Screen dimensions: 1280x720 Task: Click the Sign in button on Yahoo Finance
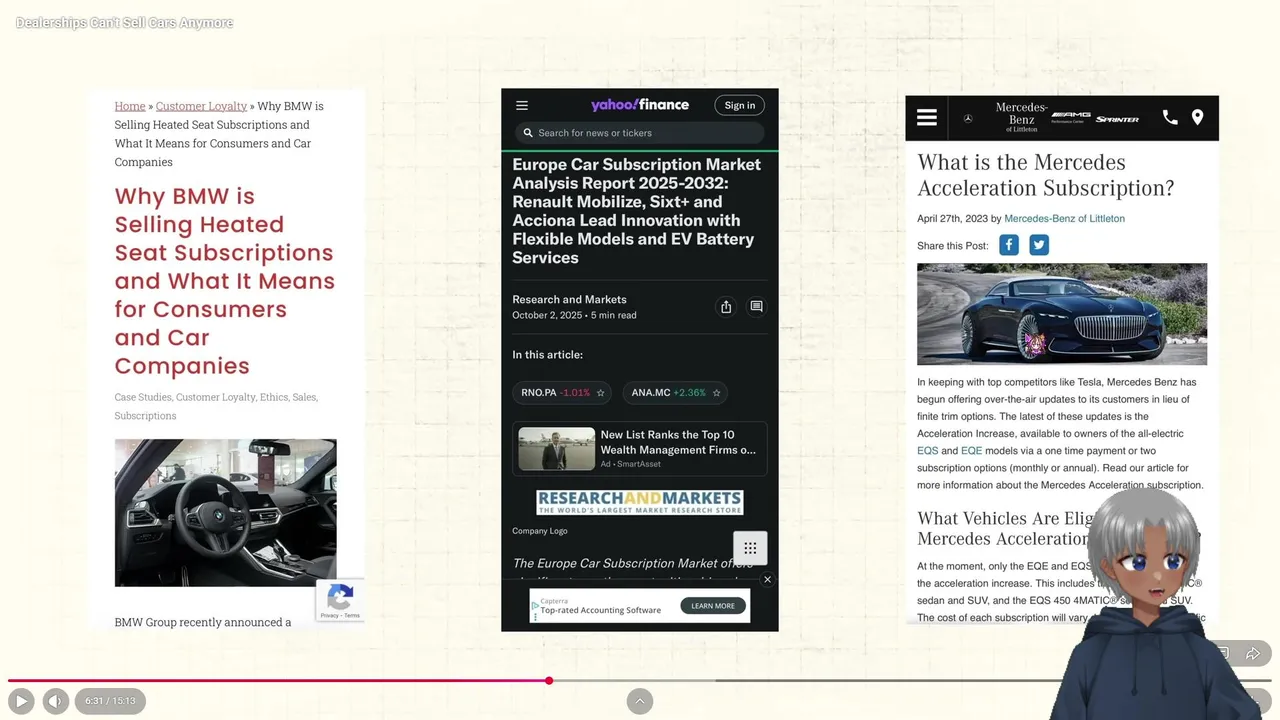[740, 105]
